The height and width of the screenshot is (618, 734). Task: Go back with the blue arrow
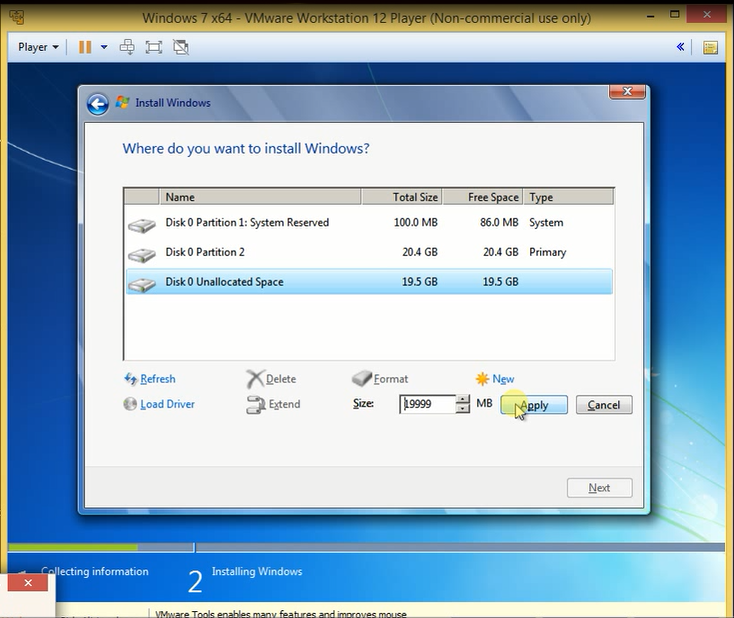pyautogui.click(x=97, y=104)
